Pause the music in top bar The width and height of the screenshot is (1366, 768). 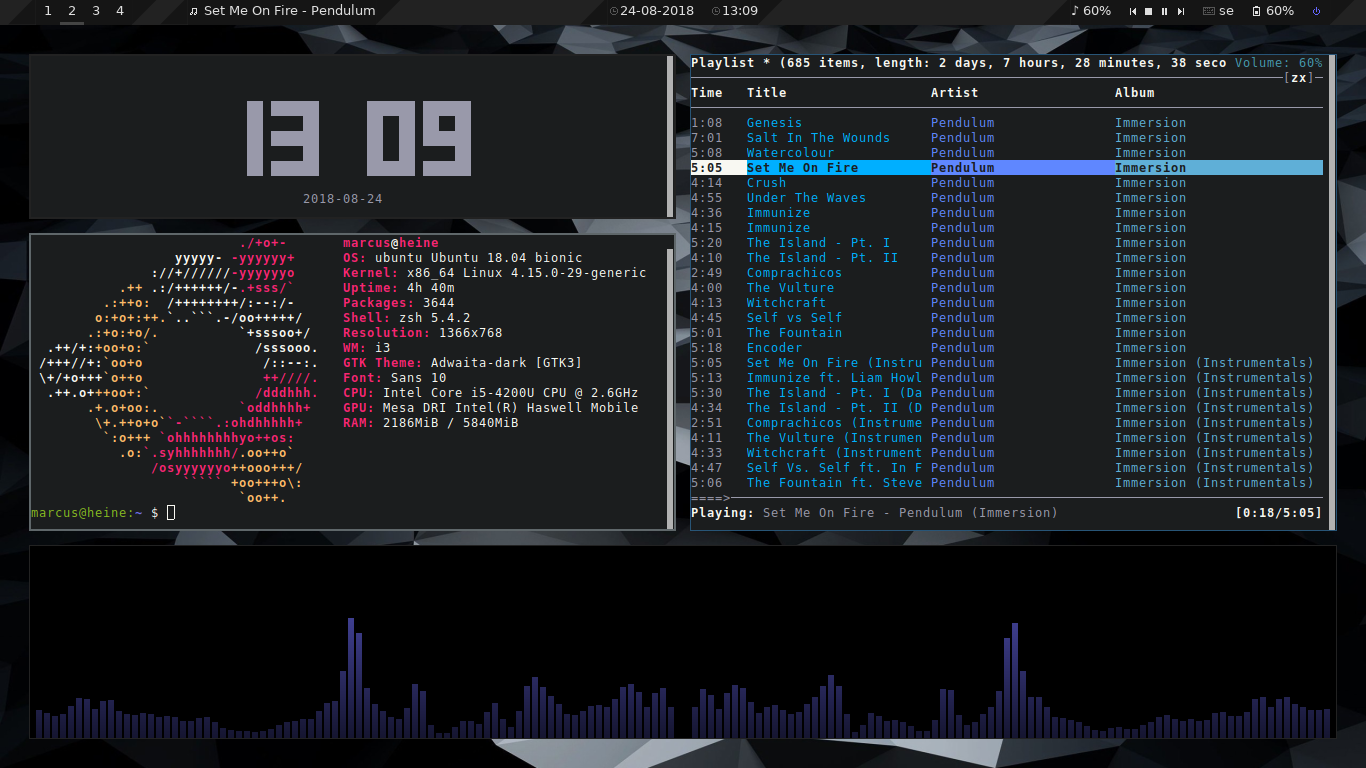tap(1165, 11)
